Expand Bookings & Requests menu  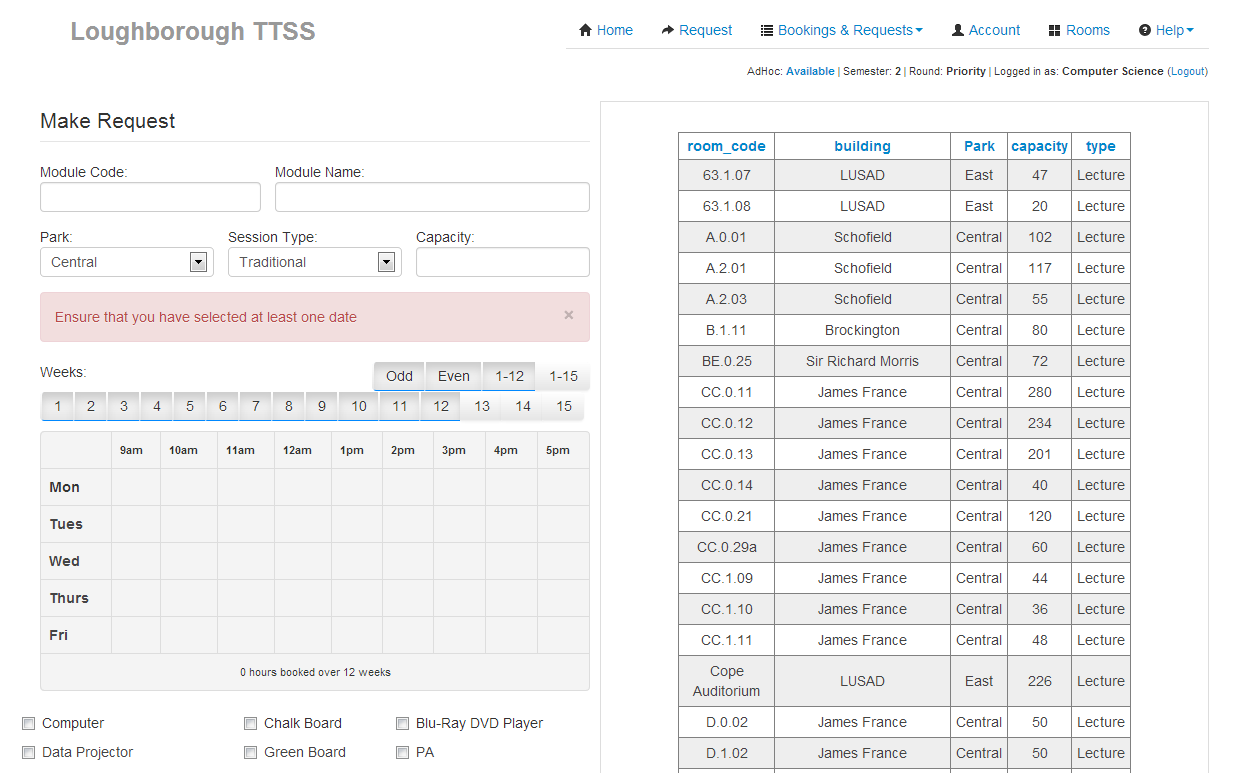click(x=841, y=30)
